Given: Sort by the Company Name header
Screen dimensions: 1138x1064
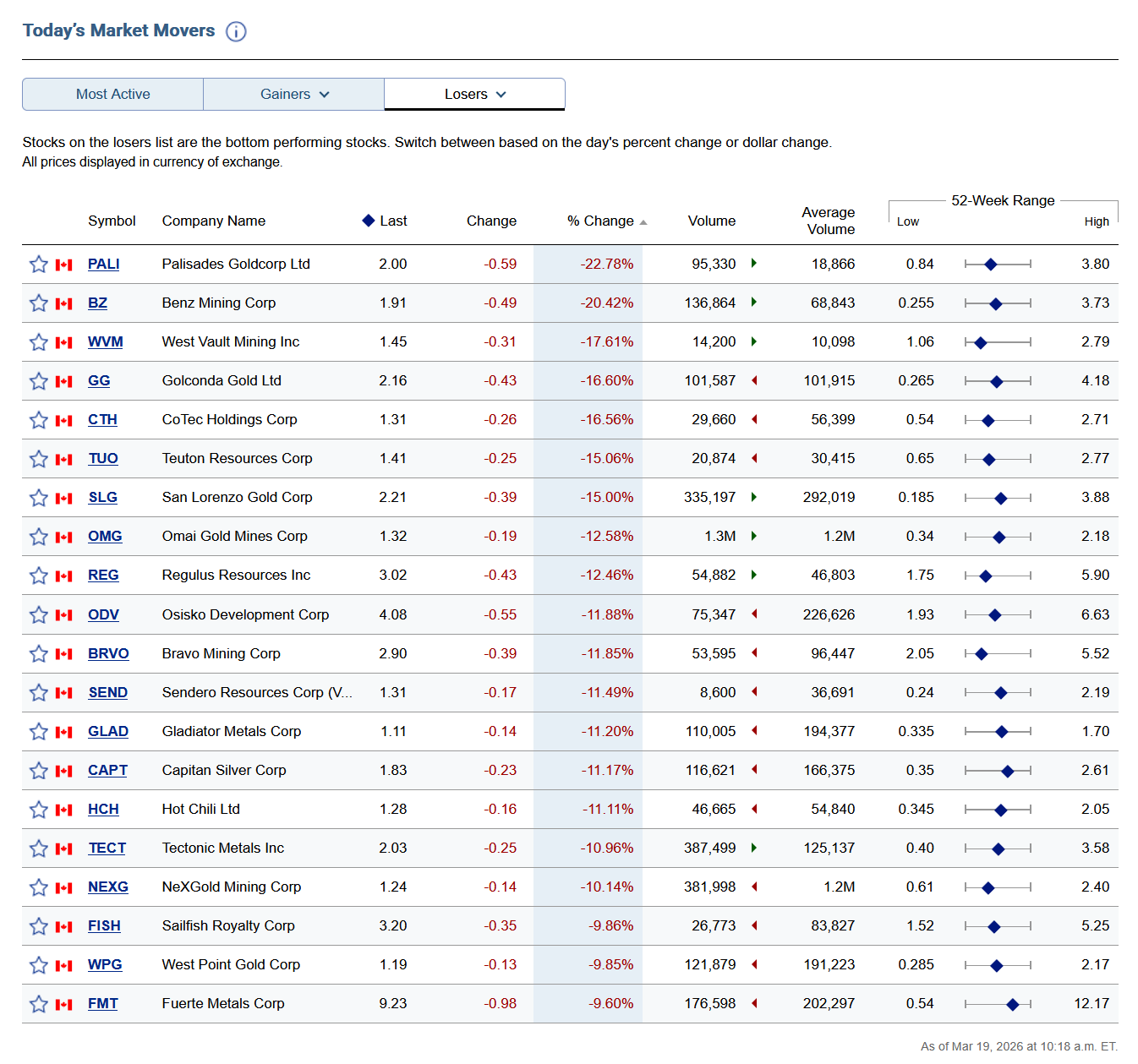Looking at the screenshot, I should point(214,221).
